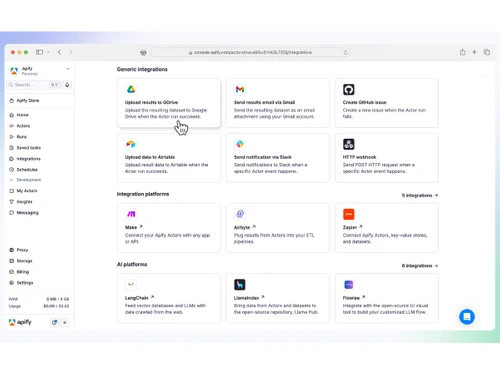
Task: Open the Upload data to Airtable card
Action: 169,158
